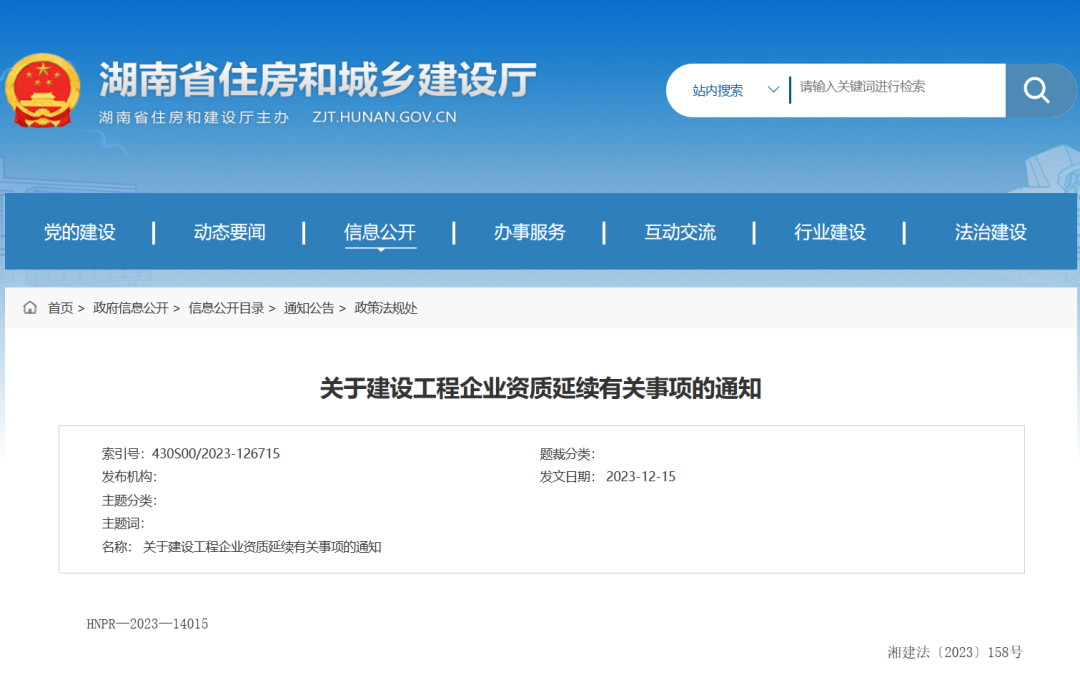
Task: Select the 信息公开 navigation tab
Action: click(x=379, y=232)
